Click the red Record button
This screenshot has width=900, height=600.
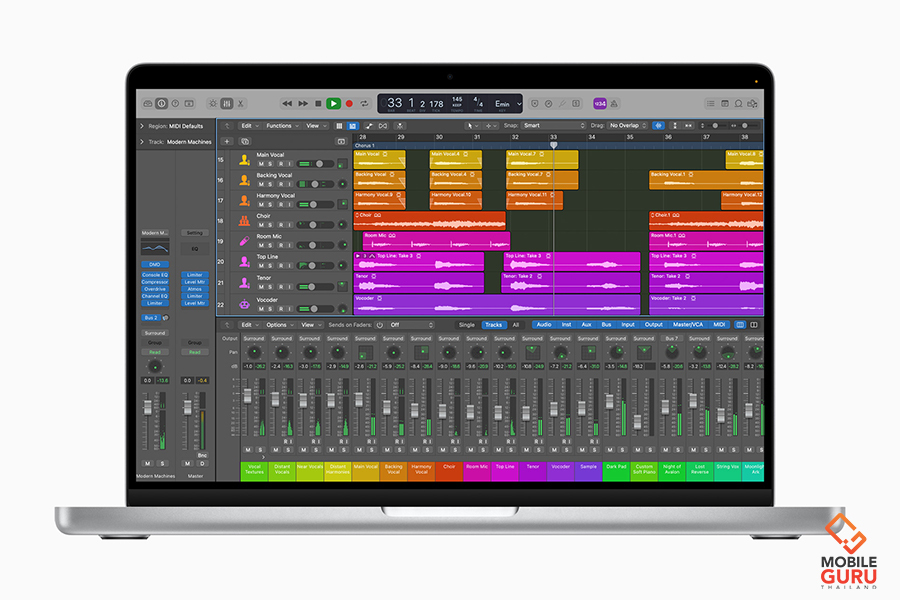(349, 104)
